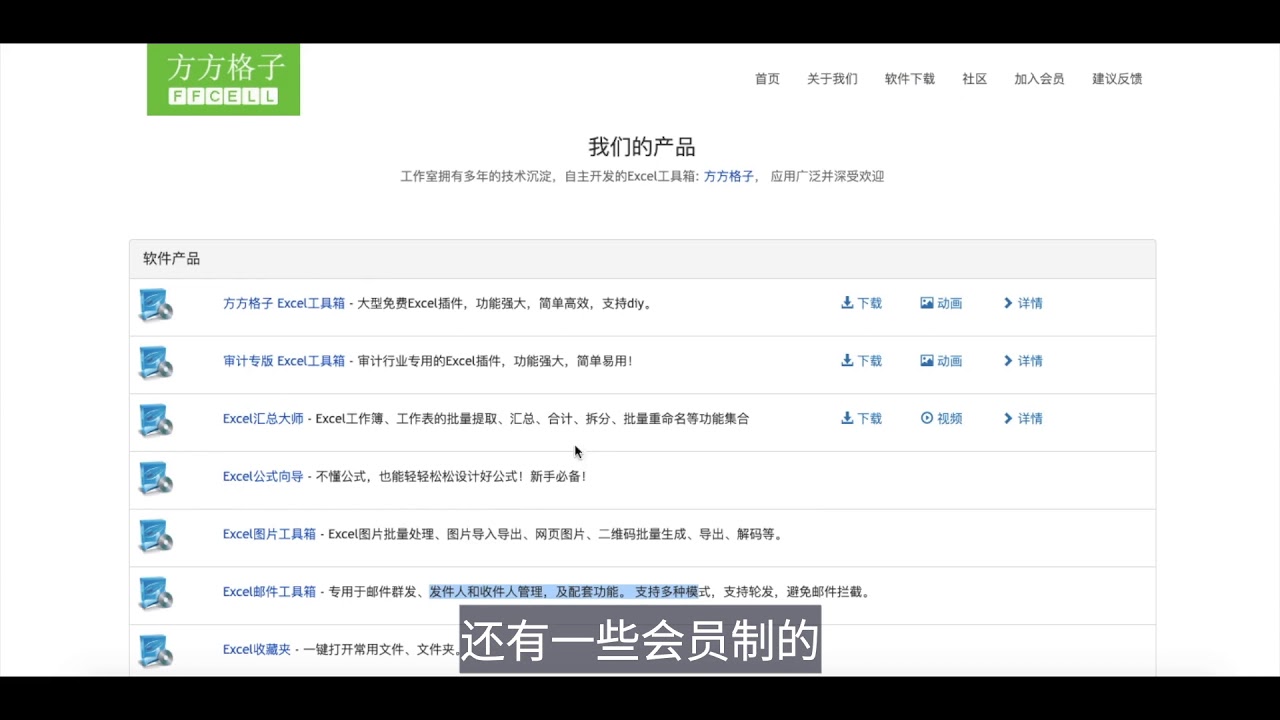1280x720 pixels.
Task: Click the icon beside Excel收藏夹
Action: pyautogui.click(x=155, y=651)
